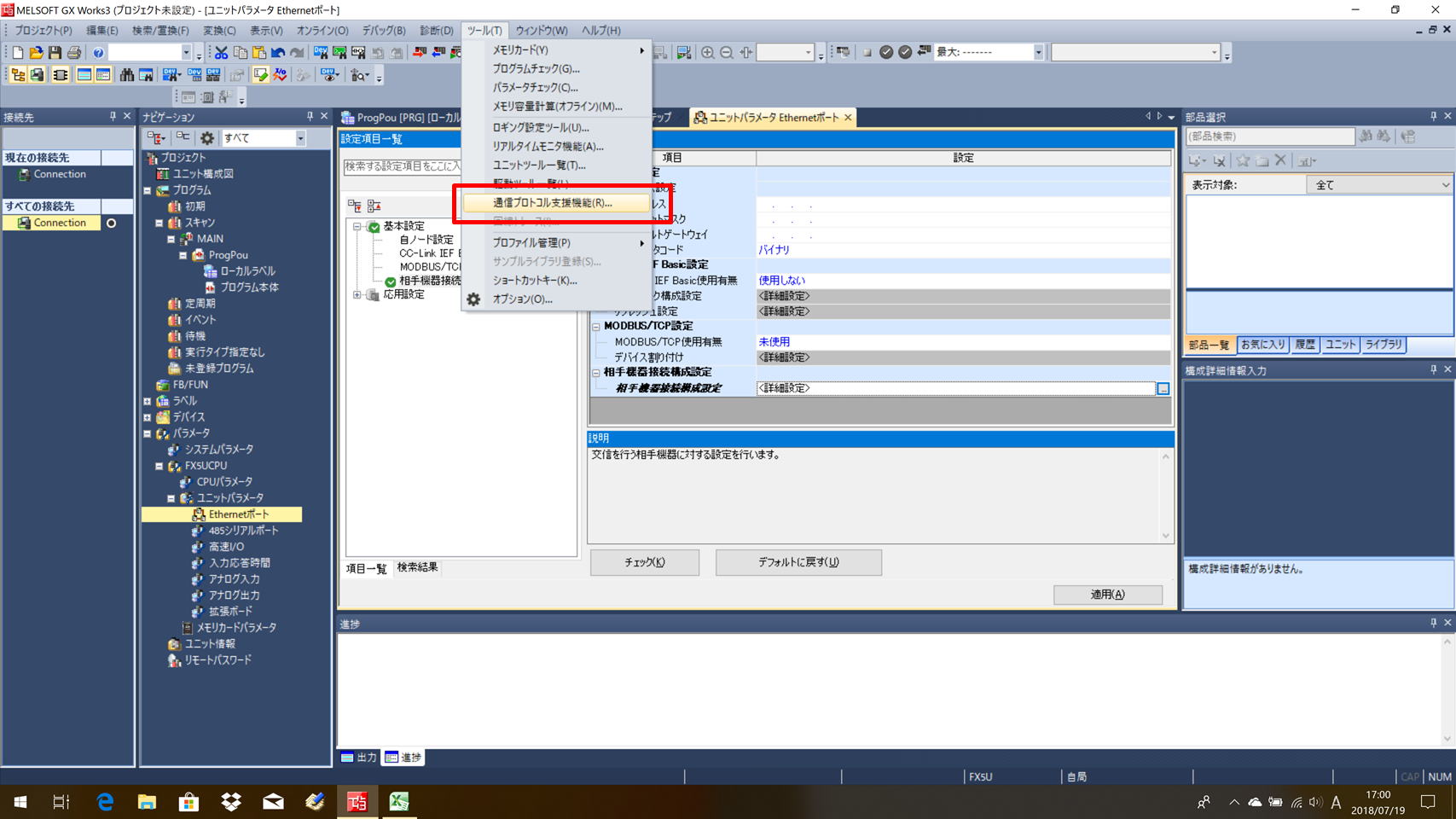Open Dropbox from the taskbar

230,802
